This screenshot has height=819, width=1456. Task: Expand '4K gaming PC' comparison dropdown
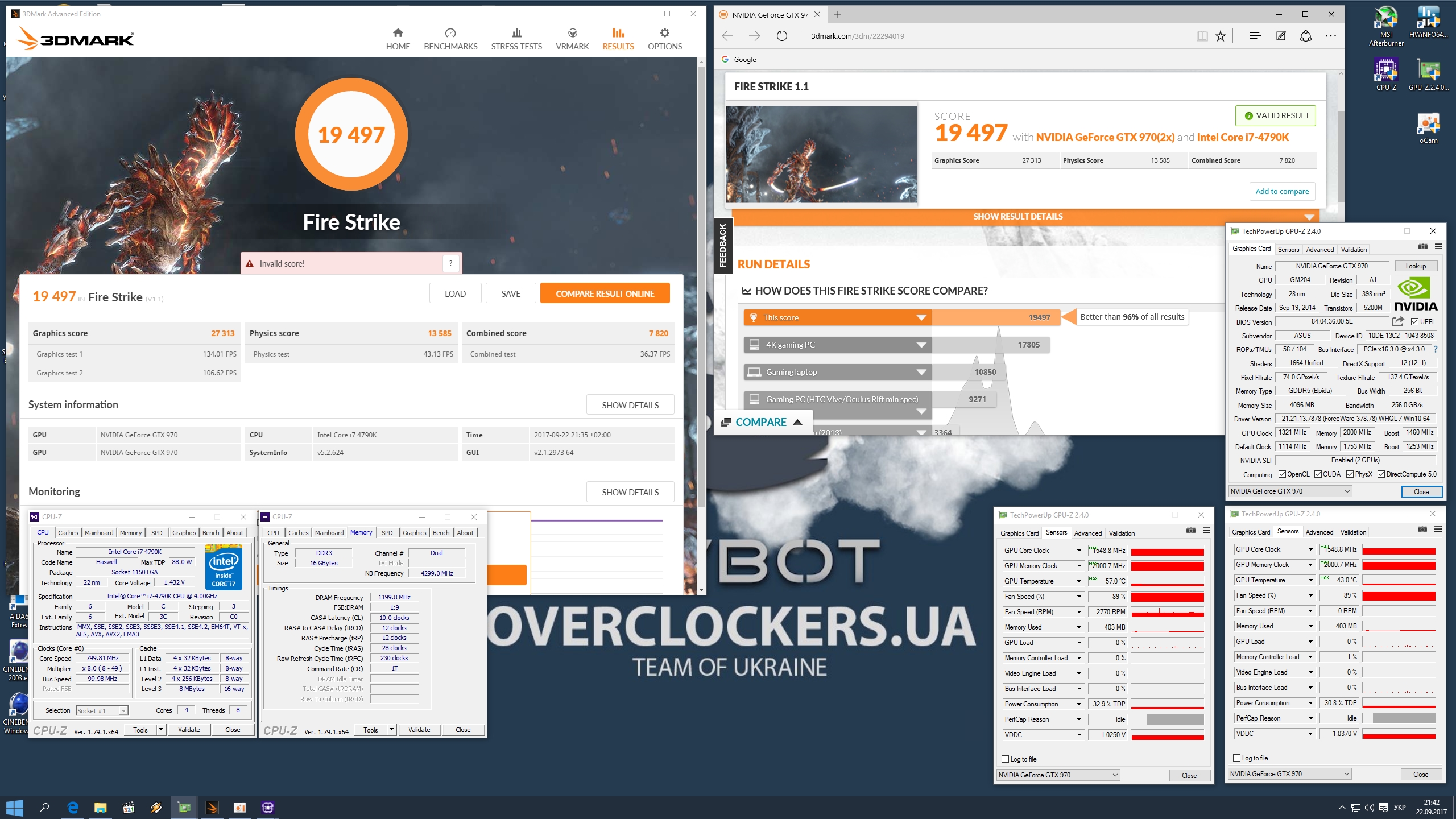[921, 345]
